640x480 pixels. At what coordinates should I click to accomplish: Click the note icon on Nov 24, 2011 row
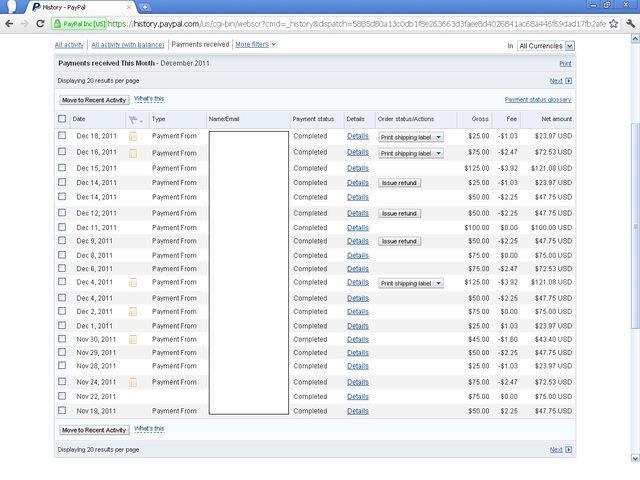point(133,382)
